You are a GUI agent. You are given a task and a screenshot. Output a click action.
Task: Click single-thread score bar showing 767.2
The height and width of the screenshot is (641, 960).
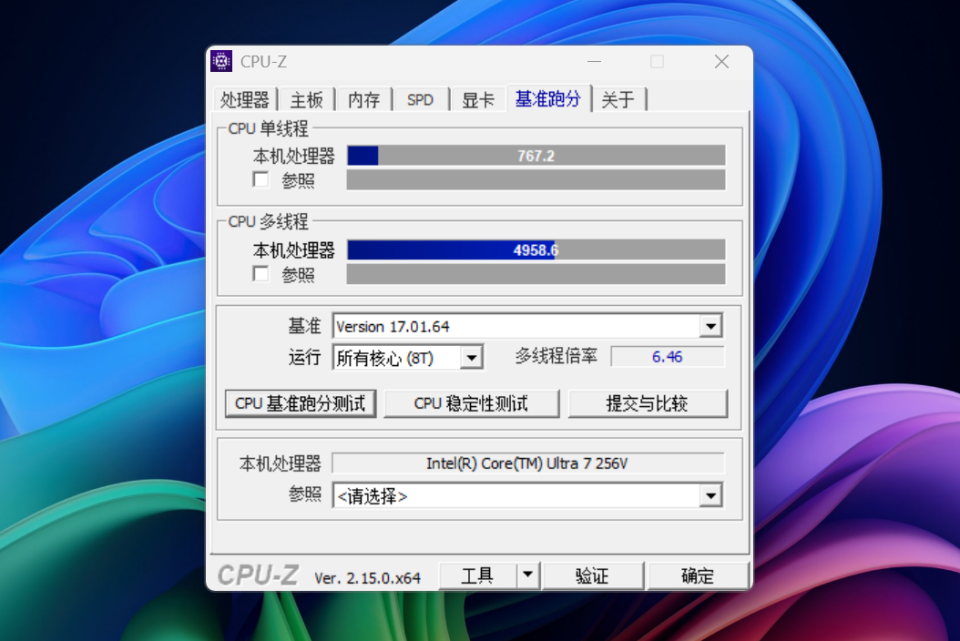(536, 156)
